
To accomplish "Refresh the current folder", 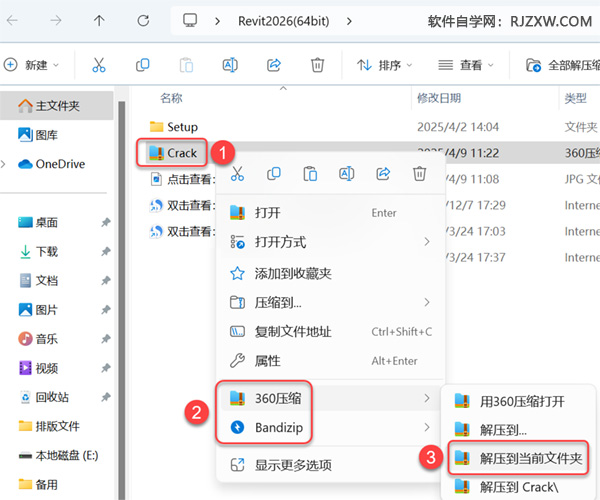I will tap(143, 21).
